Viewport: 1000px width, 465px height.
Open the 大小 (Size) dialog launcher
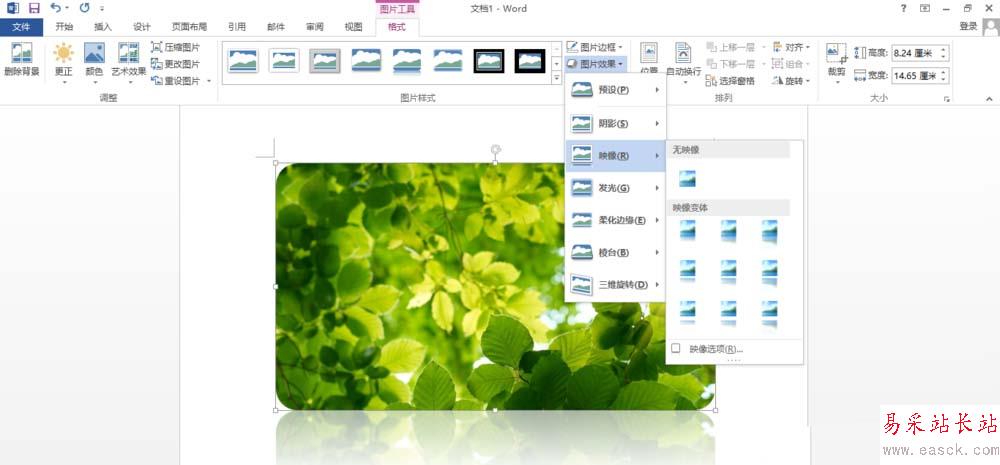(x=947, y=99)
